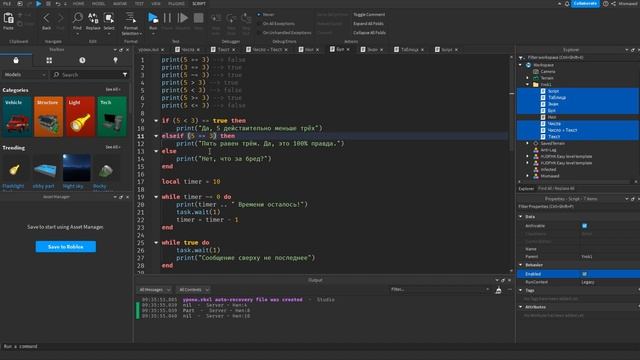
Task: Collapse the Workspace tree node
Action: pos(520,65)
